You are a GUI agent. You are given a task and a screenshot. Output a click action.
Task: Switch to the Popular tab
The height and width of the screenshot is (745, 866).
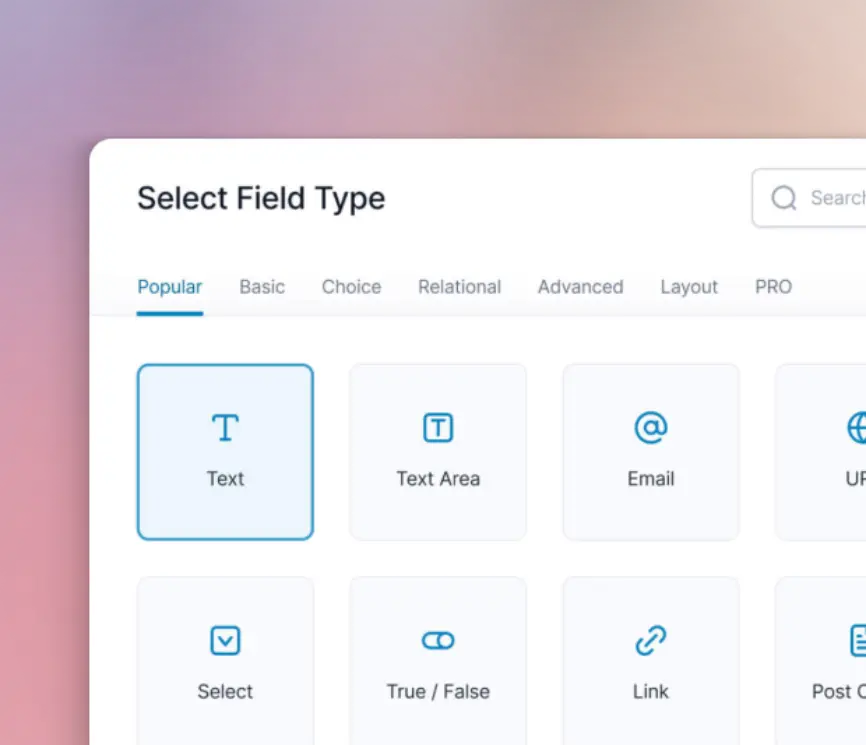point(170,287)
